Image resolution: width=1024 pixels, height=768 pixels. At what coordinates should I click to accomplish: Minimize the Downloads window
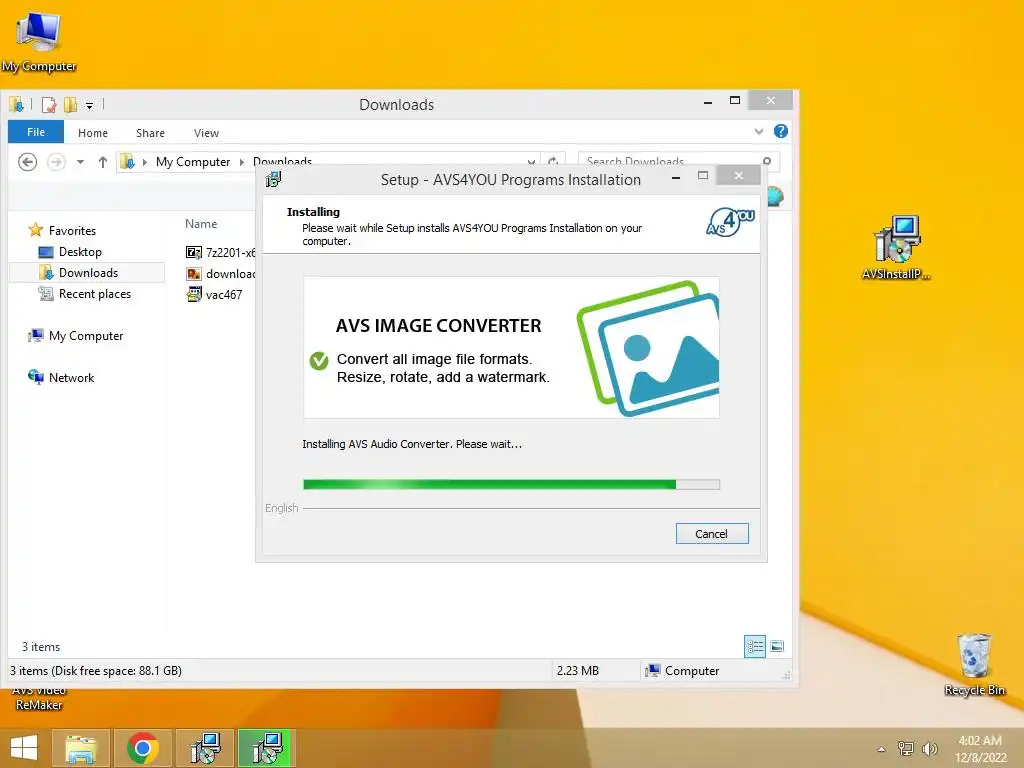pyautogui.click(x=708, y=102)
